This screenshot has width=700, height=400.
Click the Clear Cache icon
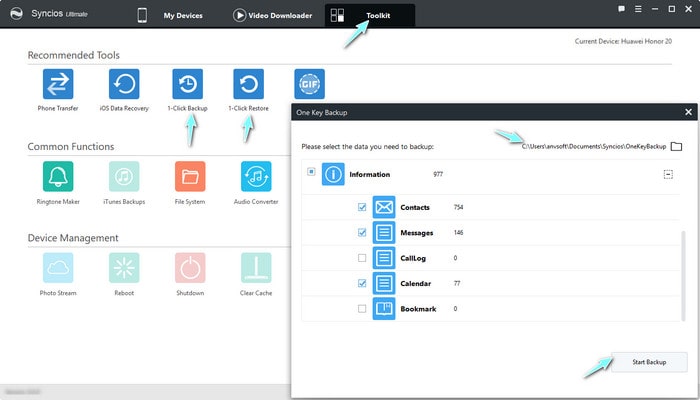pos(256,268)
